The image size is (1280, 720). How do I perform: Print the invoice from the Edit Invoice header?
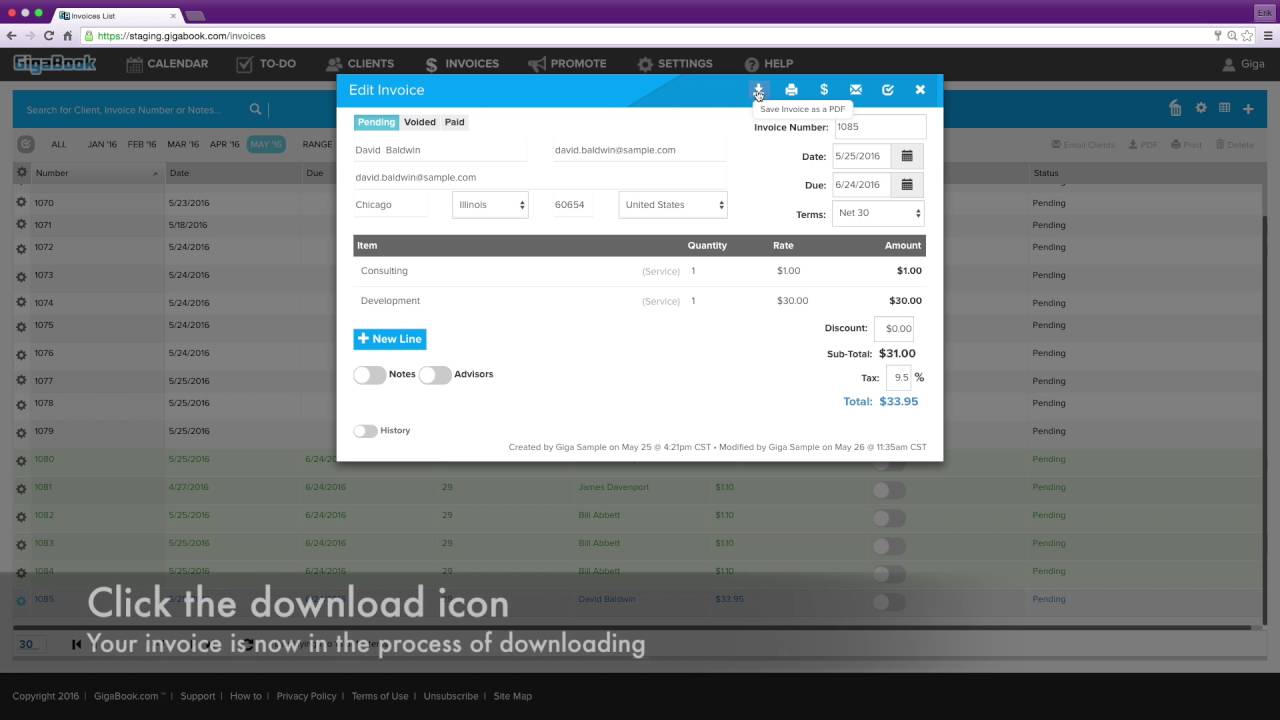(x=791, y=90)
